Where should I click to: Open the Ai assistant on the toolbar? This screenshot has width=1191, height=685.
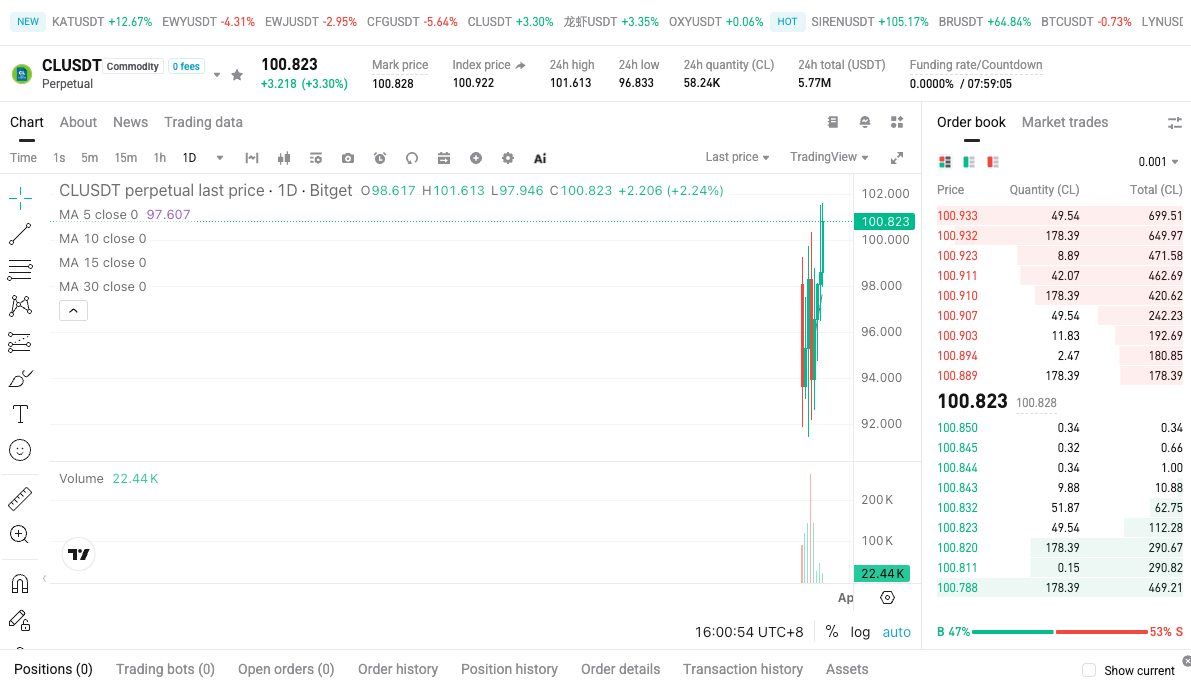click(540, 158)
